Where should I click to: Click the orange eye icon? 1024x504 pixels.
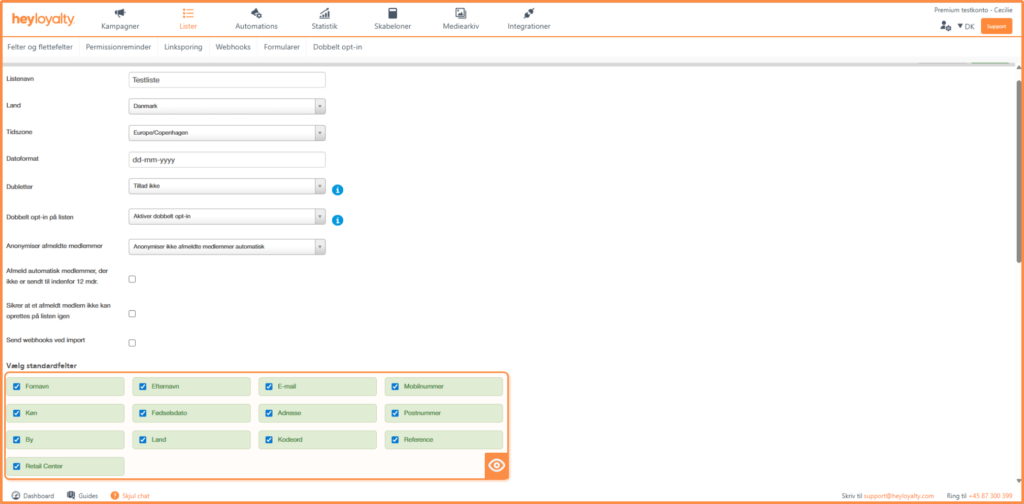point(497,465)
